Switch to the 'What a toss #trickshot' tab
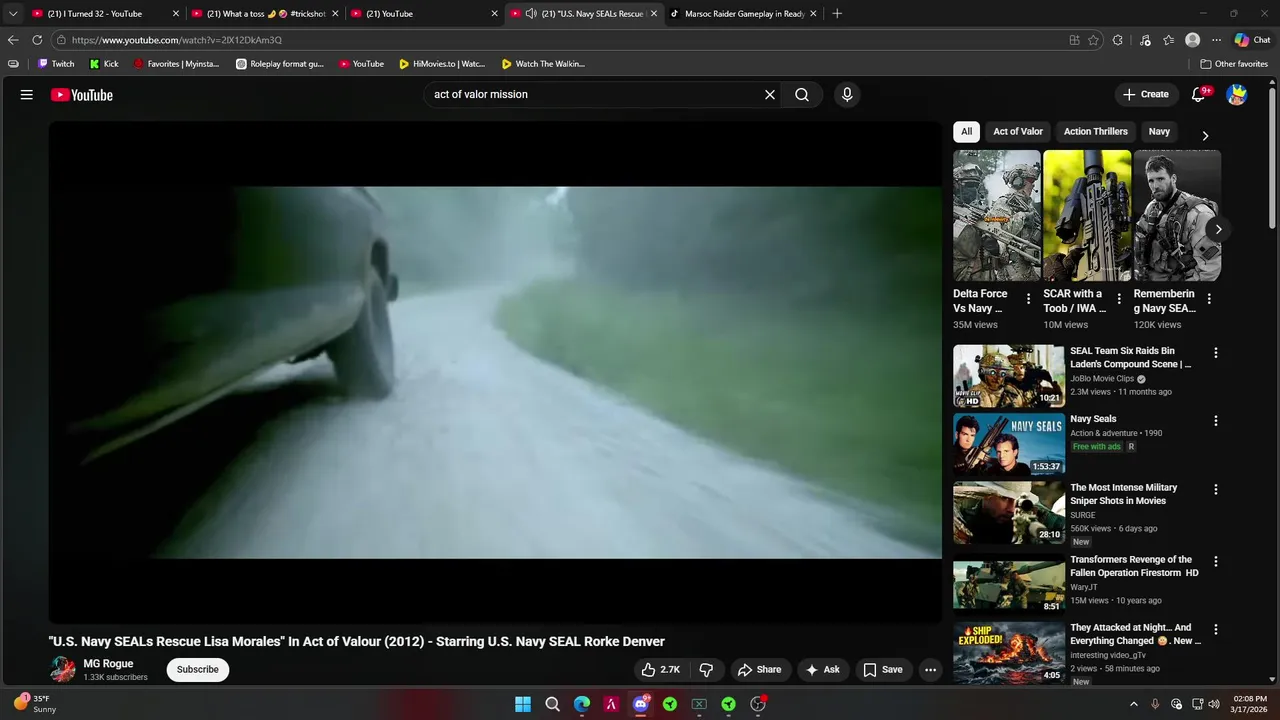 pos(266,14)
